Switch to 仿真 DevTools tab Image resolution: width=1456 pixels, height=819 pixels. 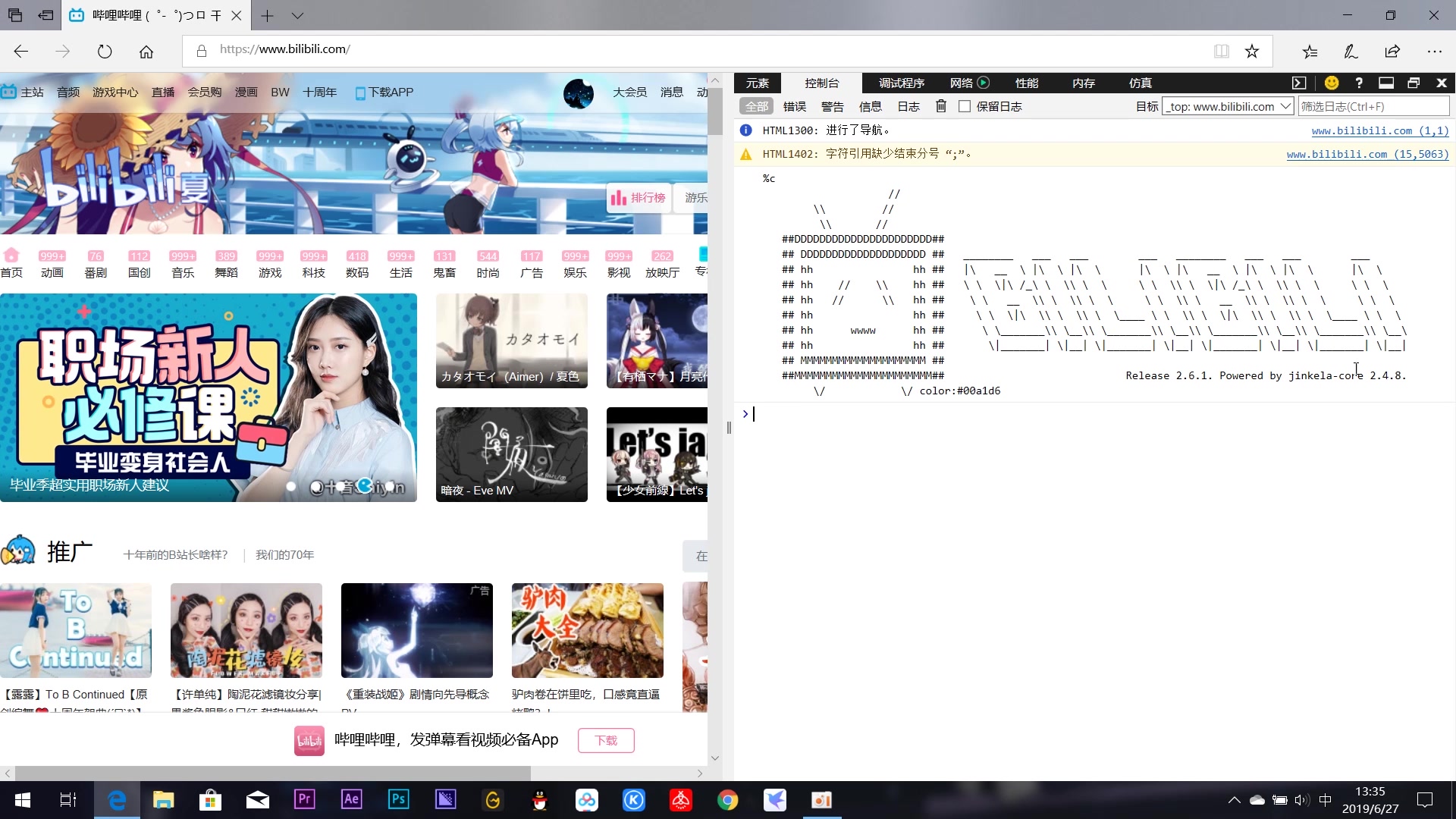click(x=1141, y=83)
